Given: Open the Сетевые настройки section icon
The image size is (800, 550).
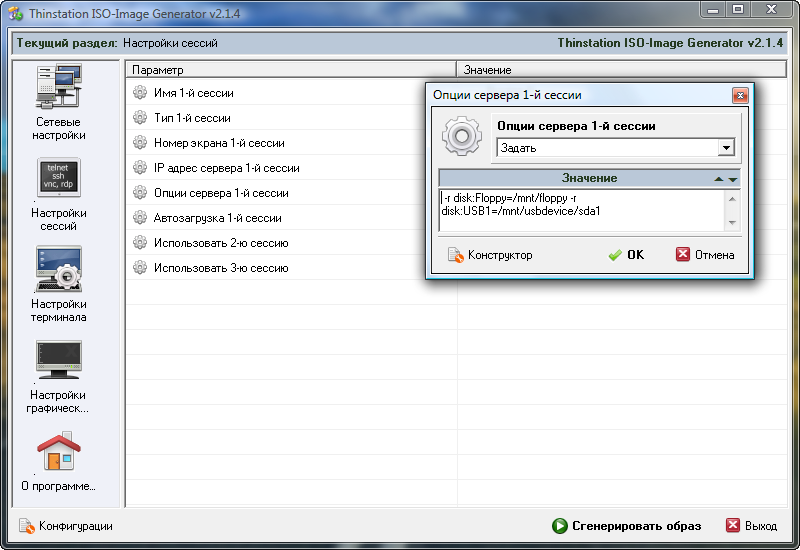Looking at the screenshot, I should tap(59, 86).
